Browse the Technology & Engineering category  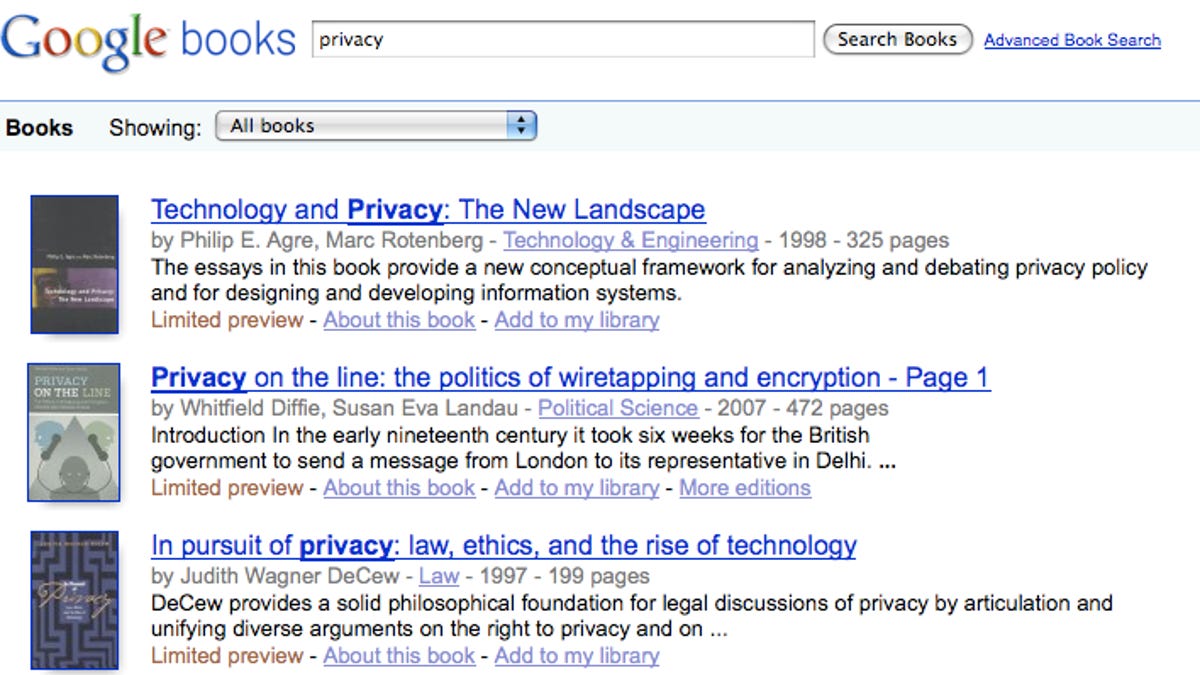(630, 240)
